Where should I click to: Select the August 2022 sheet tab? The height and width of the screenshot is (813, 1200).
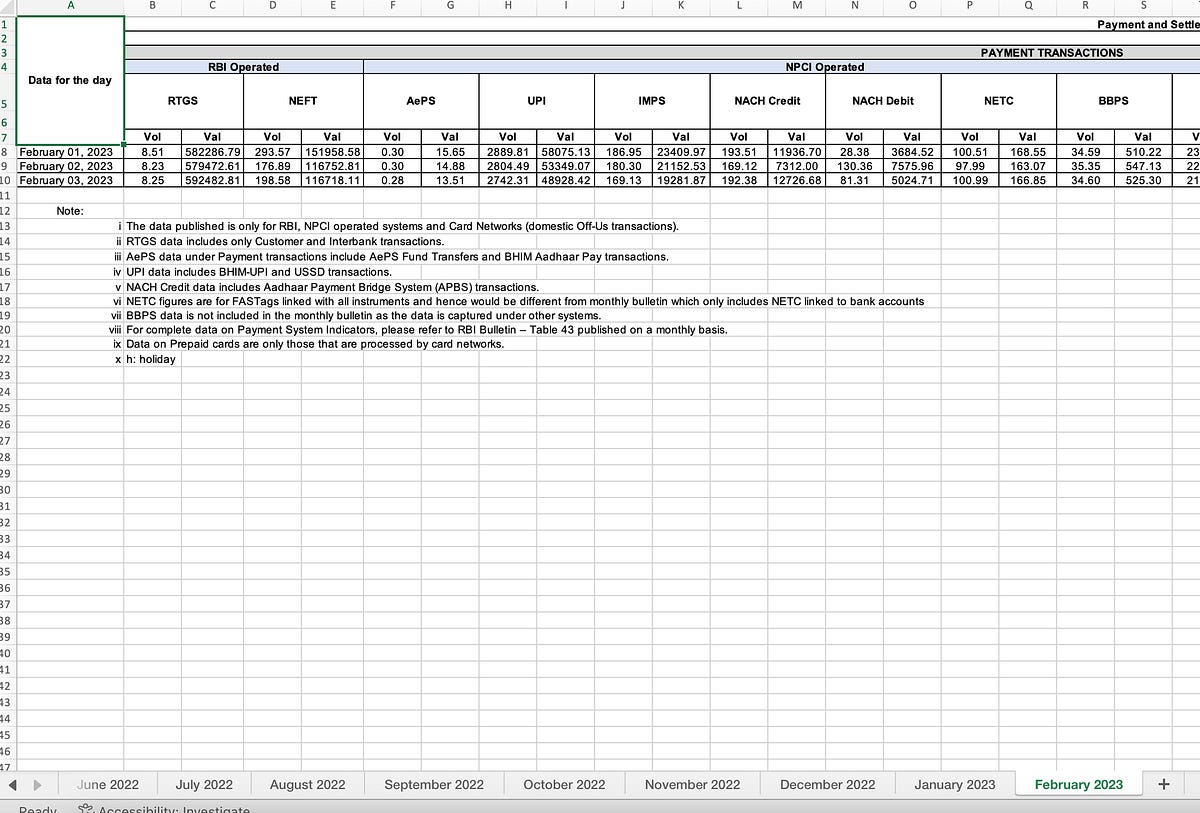[x=306, y=784]
